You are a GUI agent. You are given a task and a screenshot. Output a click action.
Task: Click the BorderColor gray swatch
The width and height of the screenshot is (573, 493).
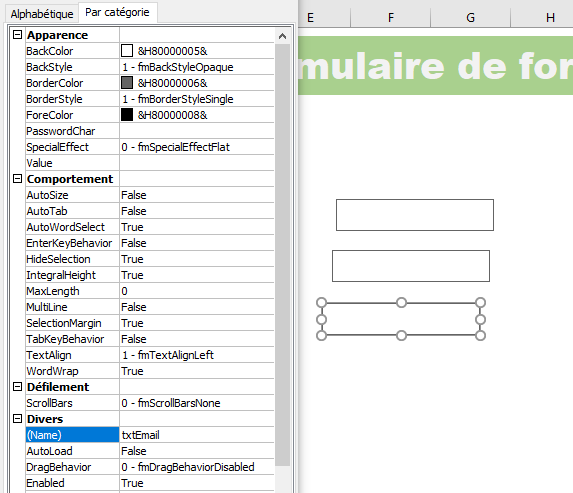[x=127, y=83]
